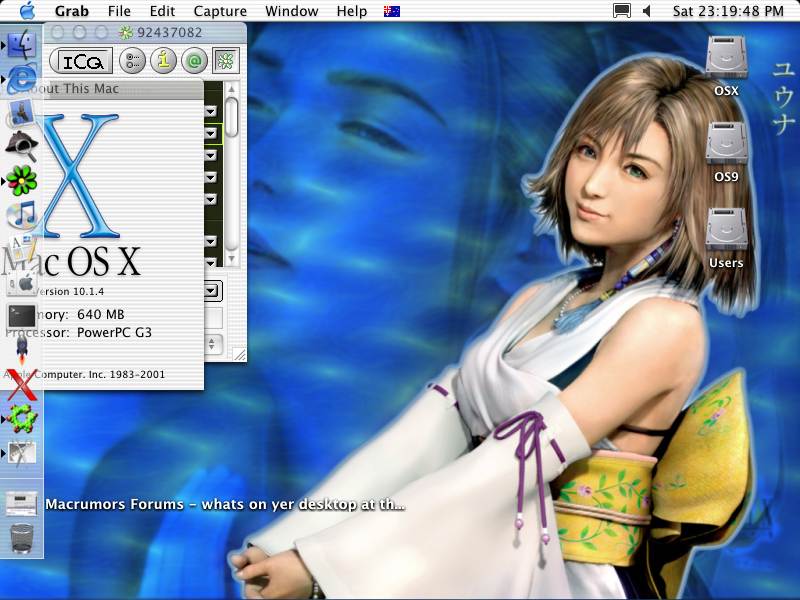Open the Grab application menu
Viewport: 800px width, 600px height.
point(71,11)
